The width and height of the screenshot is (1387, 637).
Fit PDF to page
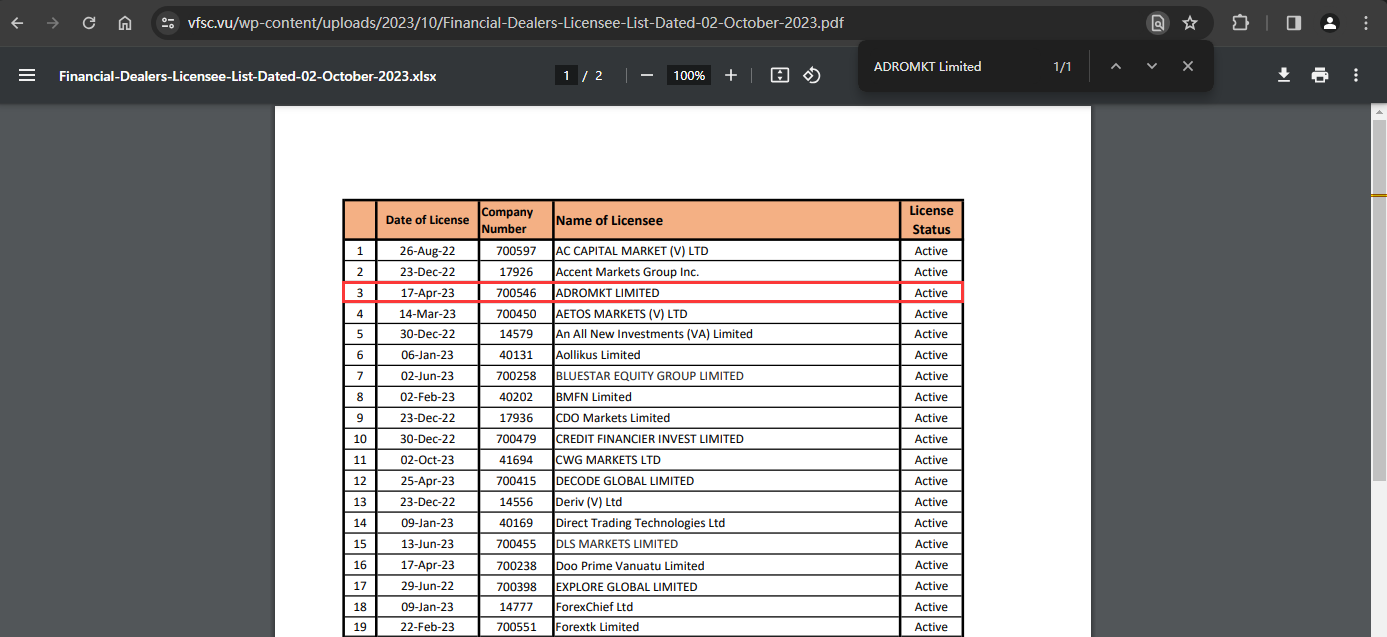(x=780, y=75)
